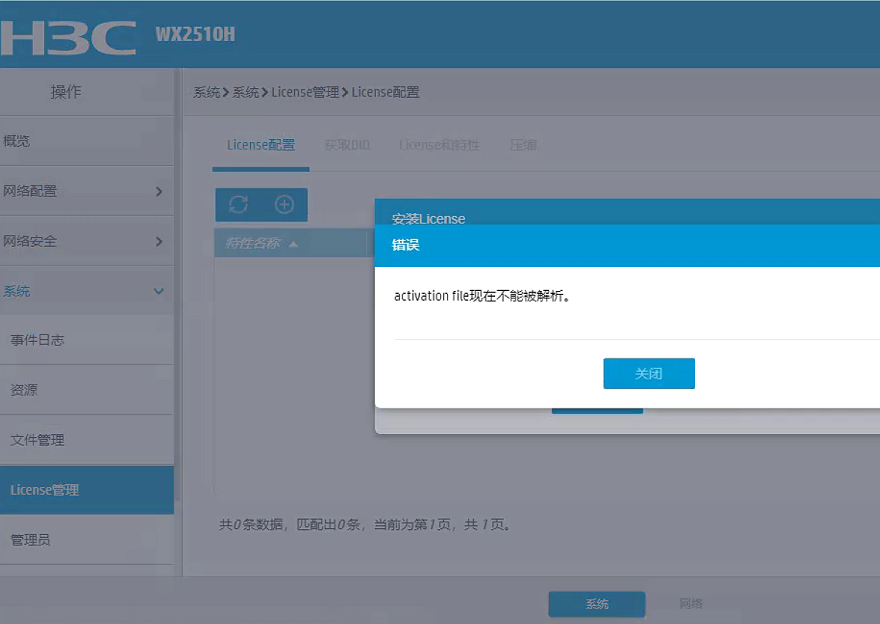
Task: Collapse the 系统 menu chevron
Action: 159,291
